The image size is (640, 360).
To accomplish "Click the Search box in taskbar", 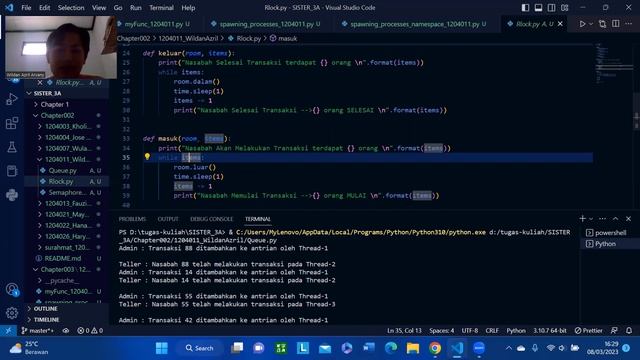I will pos(199,348).
